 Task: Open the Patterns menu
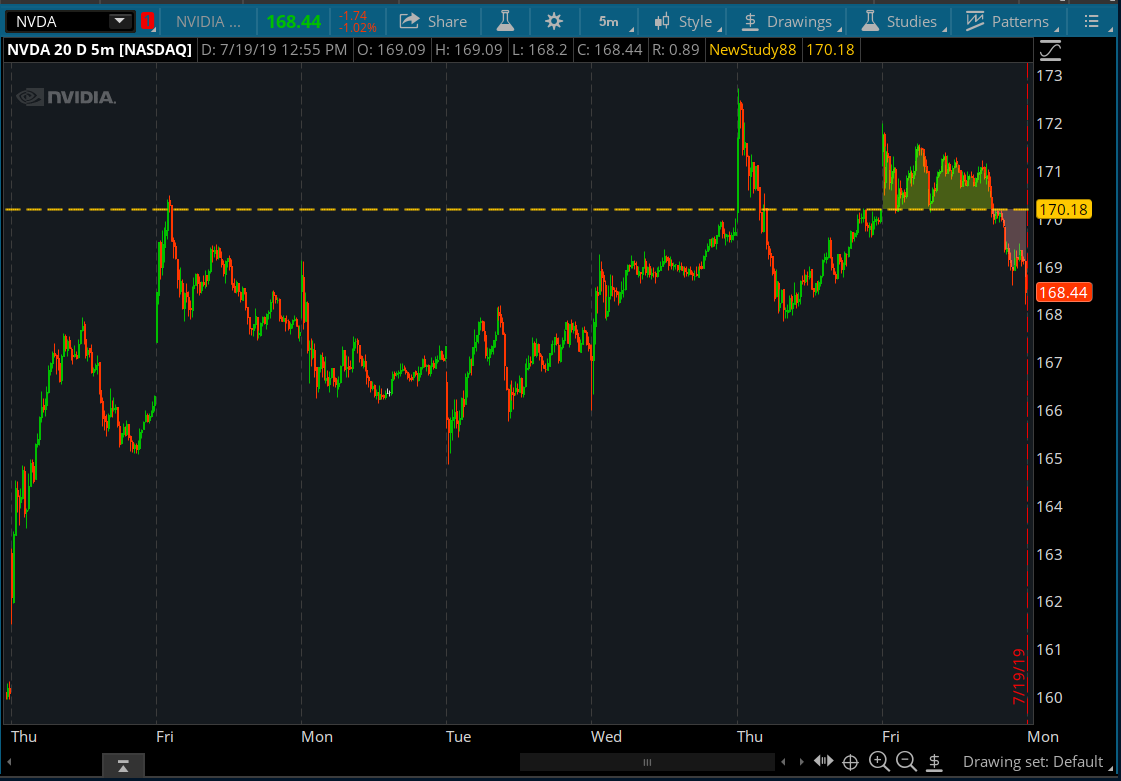[1008, 21]
